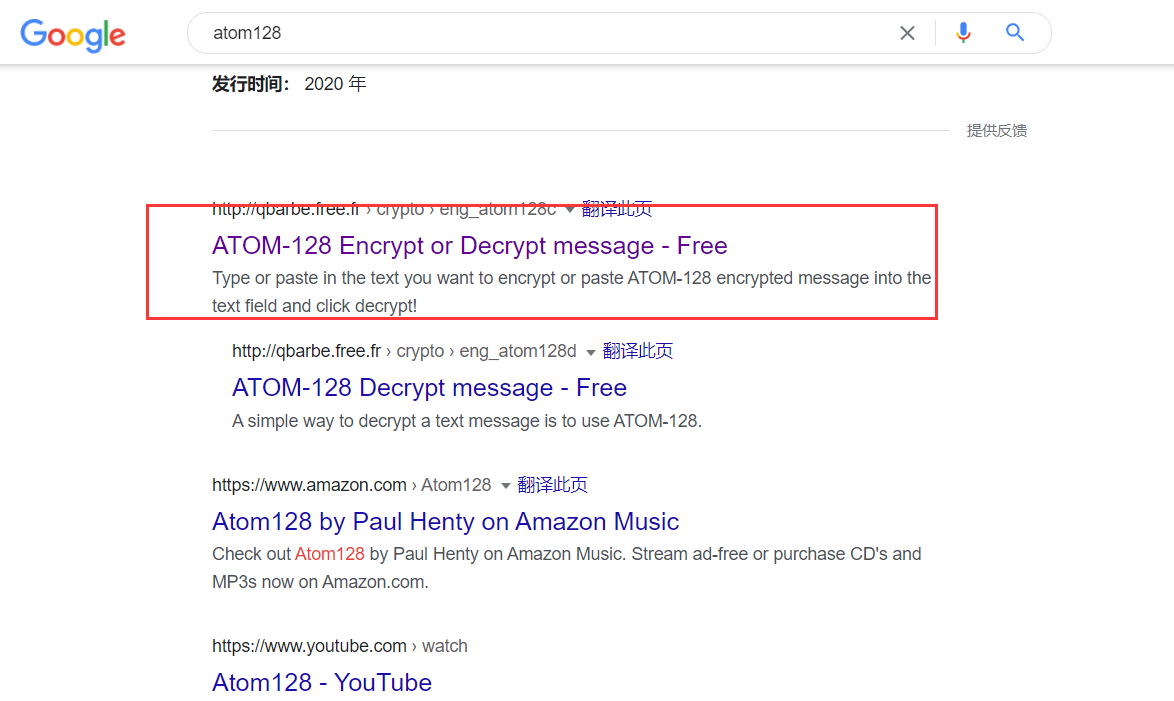Translate the Amazon Atom128 result page

coord(553,485)
